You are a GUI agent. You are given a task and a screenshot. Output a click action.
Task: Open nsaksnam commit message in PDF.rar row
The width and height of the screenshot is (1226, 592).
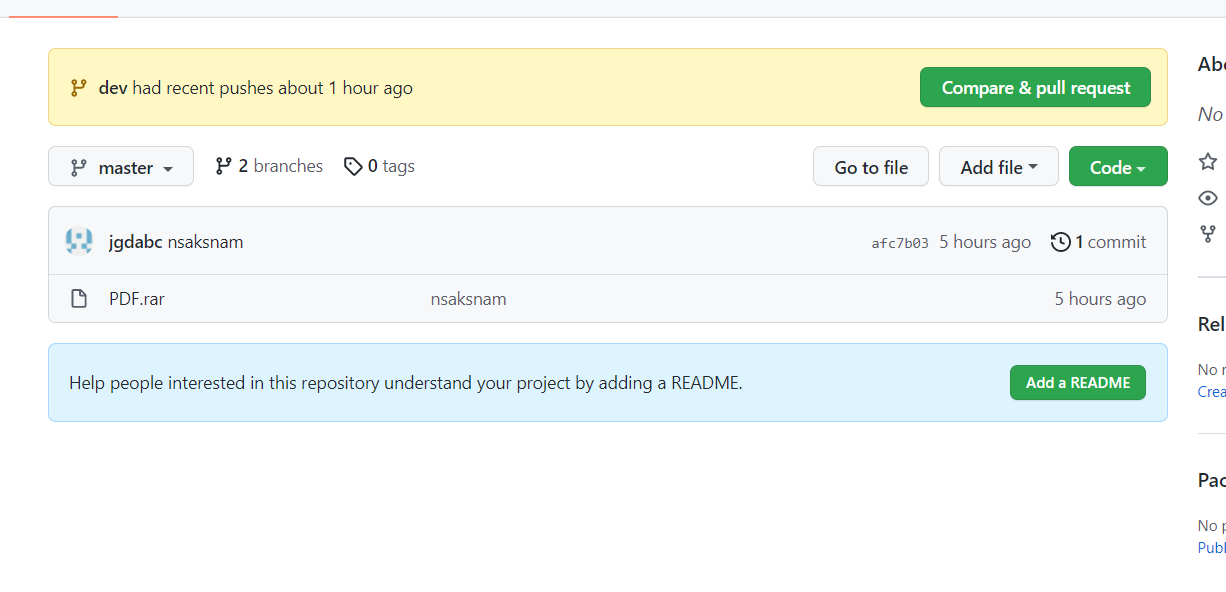click(x=468, y=299)
